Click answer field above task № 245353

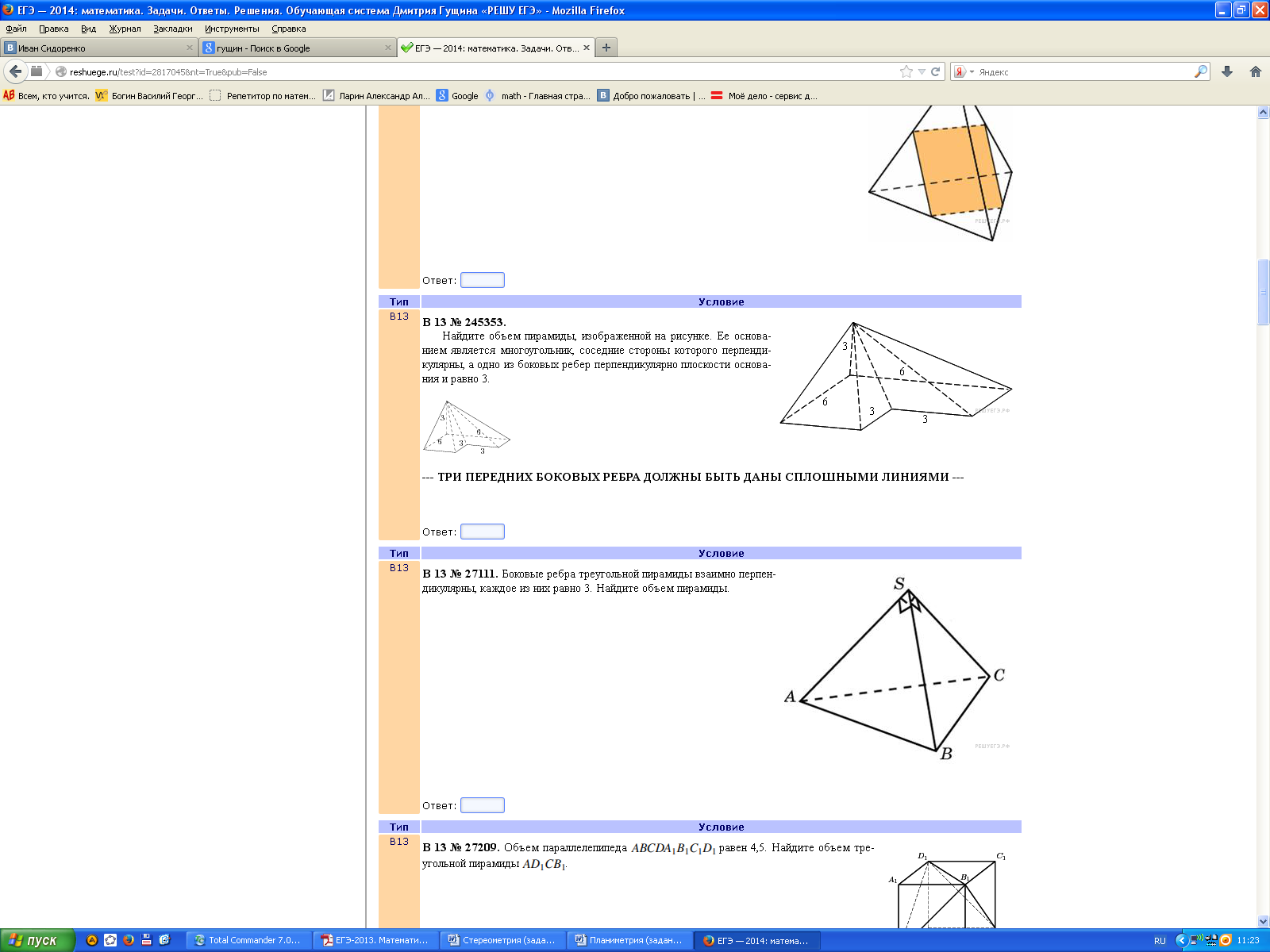pos(483,280)
